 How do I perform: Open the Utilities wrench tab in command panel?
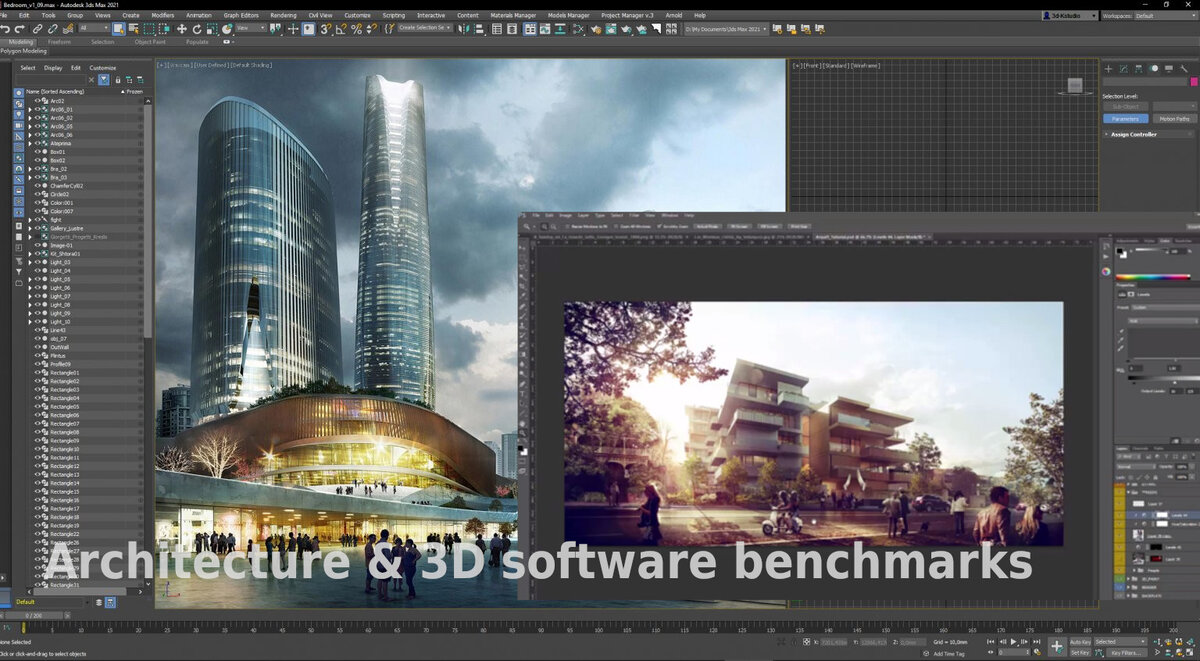pos(1184,69)
